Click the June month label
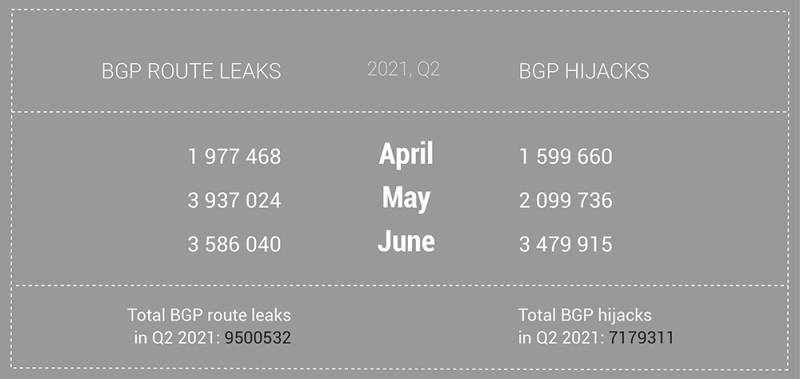The height and width of the screenshot is (379, 800). coord(406,241)
